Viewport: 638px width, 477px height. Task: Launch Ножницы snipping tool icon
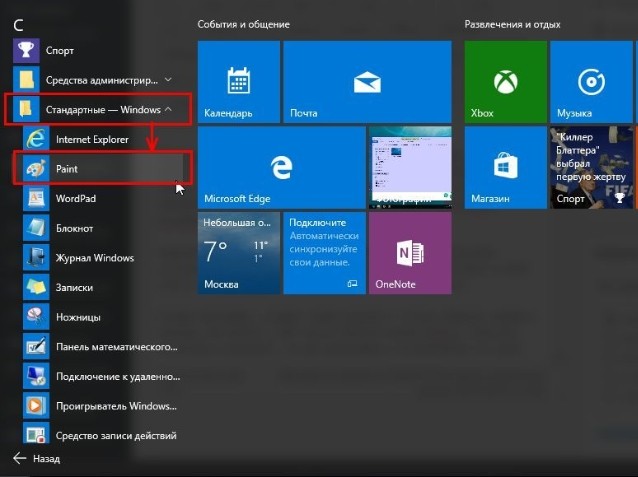pos(36,317)
